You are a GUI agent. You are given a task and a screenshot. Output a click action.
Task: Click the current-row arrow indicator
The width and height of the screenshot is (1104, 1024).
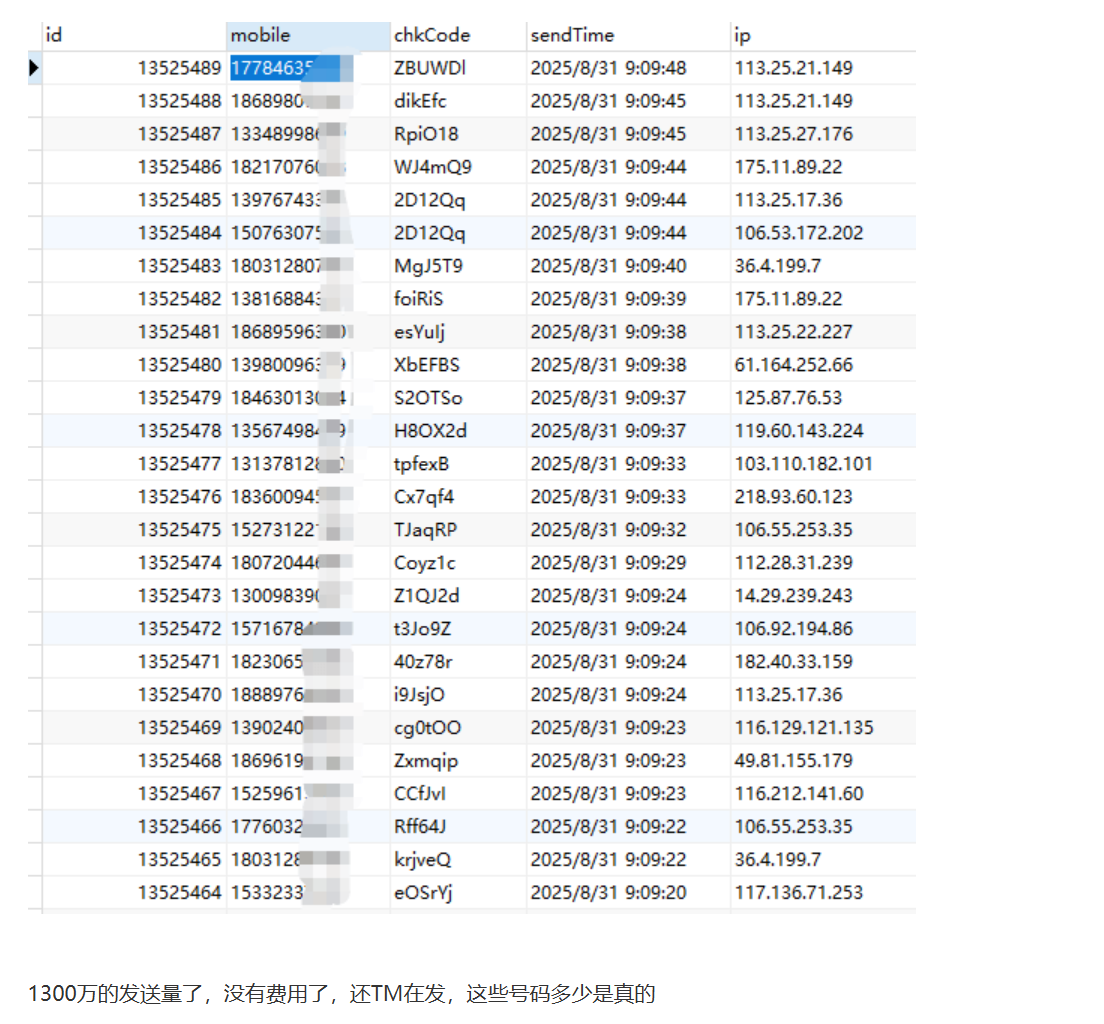click(x=34, y=68)
